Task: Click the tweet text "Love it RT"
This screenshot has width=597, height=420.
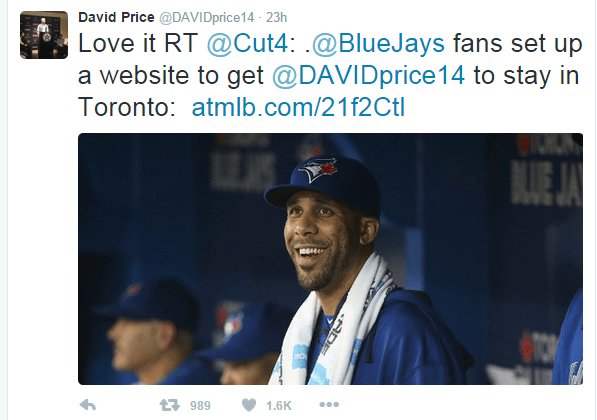Action: [138, 43]
